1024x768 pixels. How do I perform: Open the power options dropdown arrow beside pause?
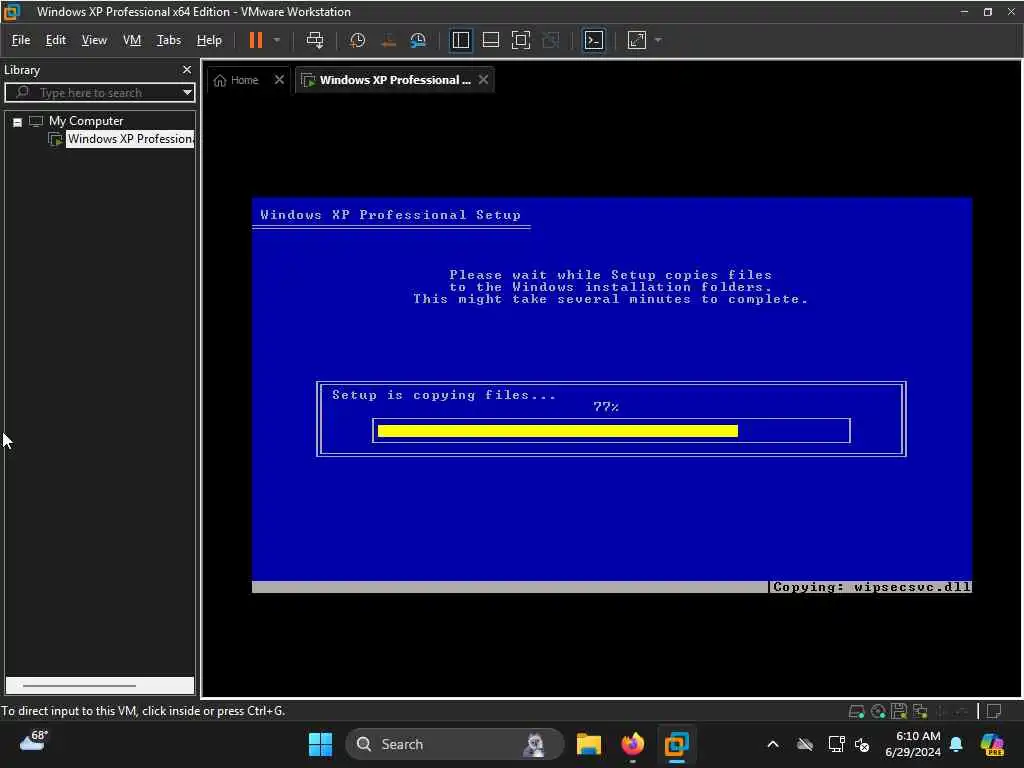click(277, 40)
